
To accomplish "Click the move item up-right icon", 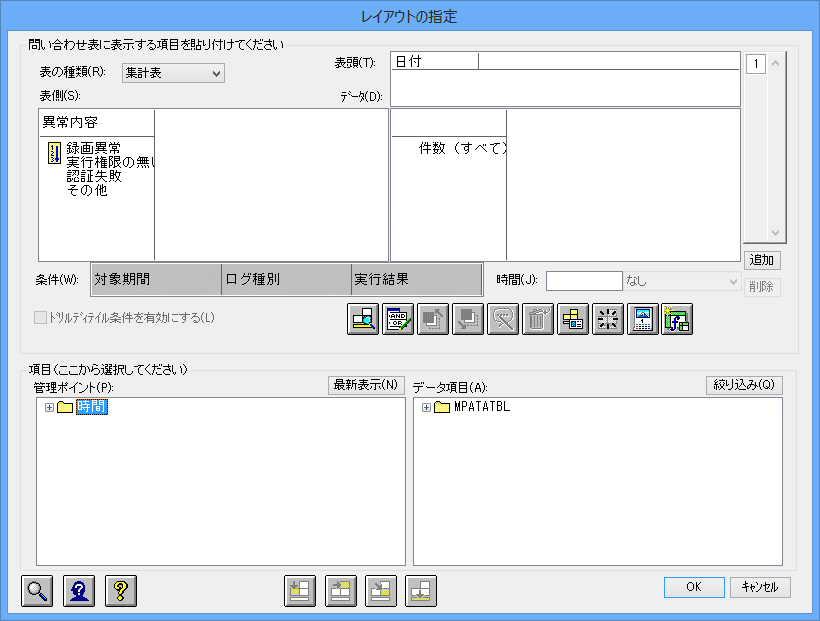I will pyautogui.click(x=432, y=319).
